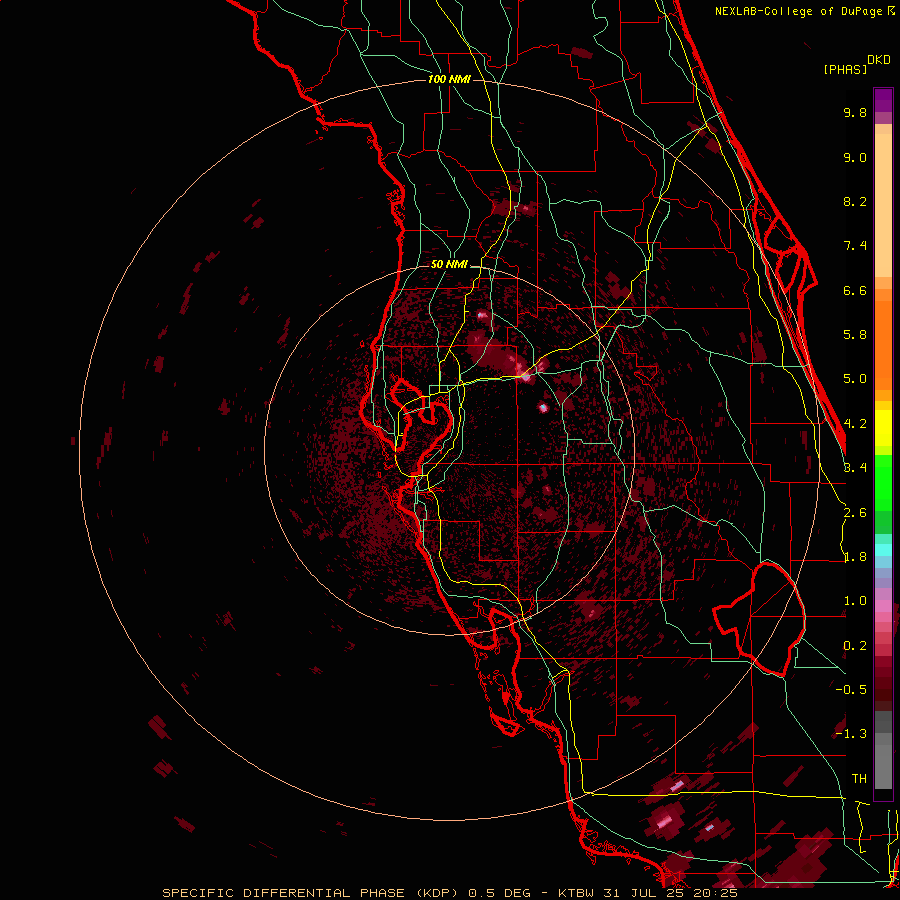900x900 pixels.
Task: Click the 7.4 color scale value
Action: [x=855, y=246]
